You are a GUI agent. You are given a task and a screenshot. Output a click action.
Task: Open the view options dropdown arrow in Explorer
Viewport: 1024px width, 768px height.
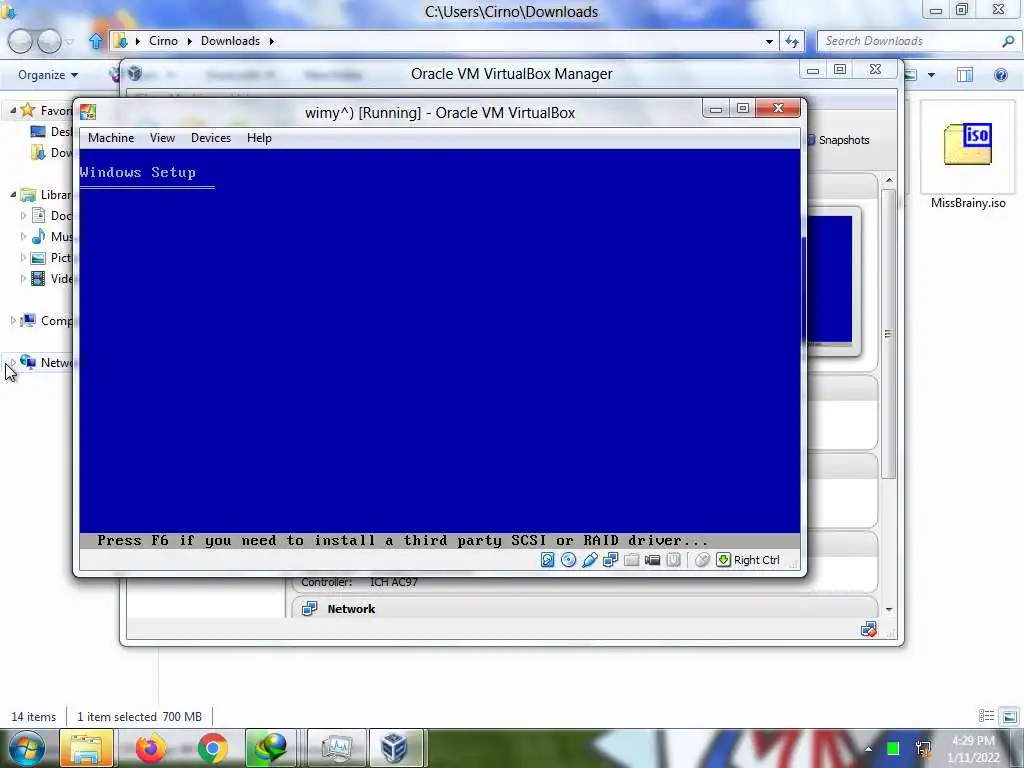931,75
